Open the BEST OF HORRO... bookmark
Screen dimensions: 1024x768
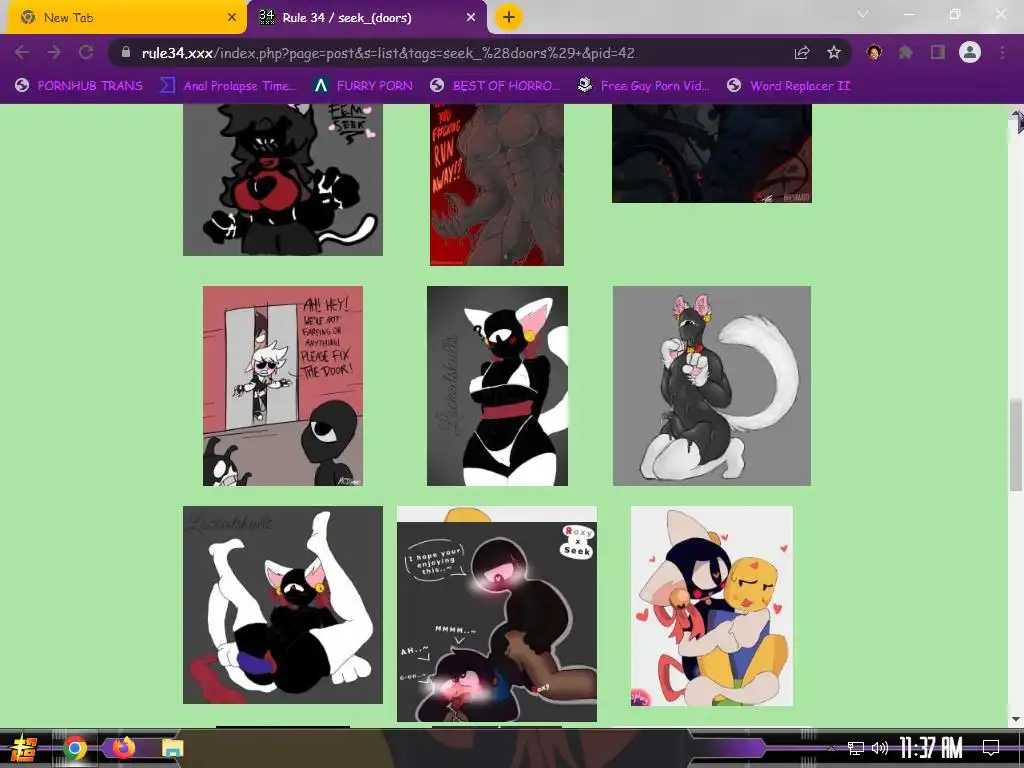point(495,86)
